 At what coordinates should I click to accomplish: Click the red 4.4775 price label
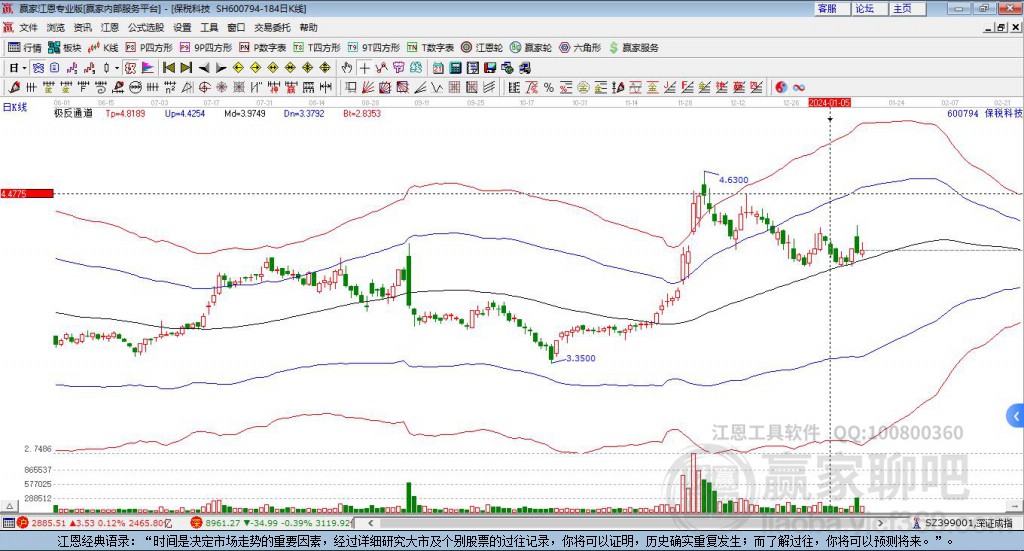tap(26, 193)
